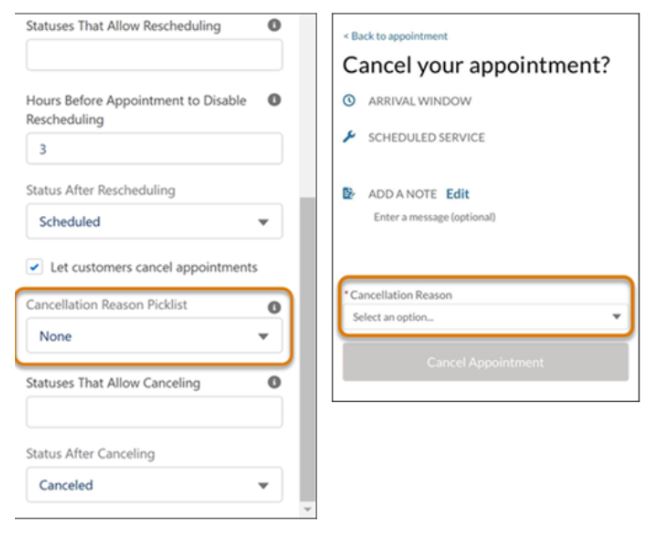Click the Arrival Window clock icon
Screen dimensions: 653x539
[x=350, y=101]
